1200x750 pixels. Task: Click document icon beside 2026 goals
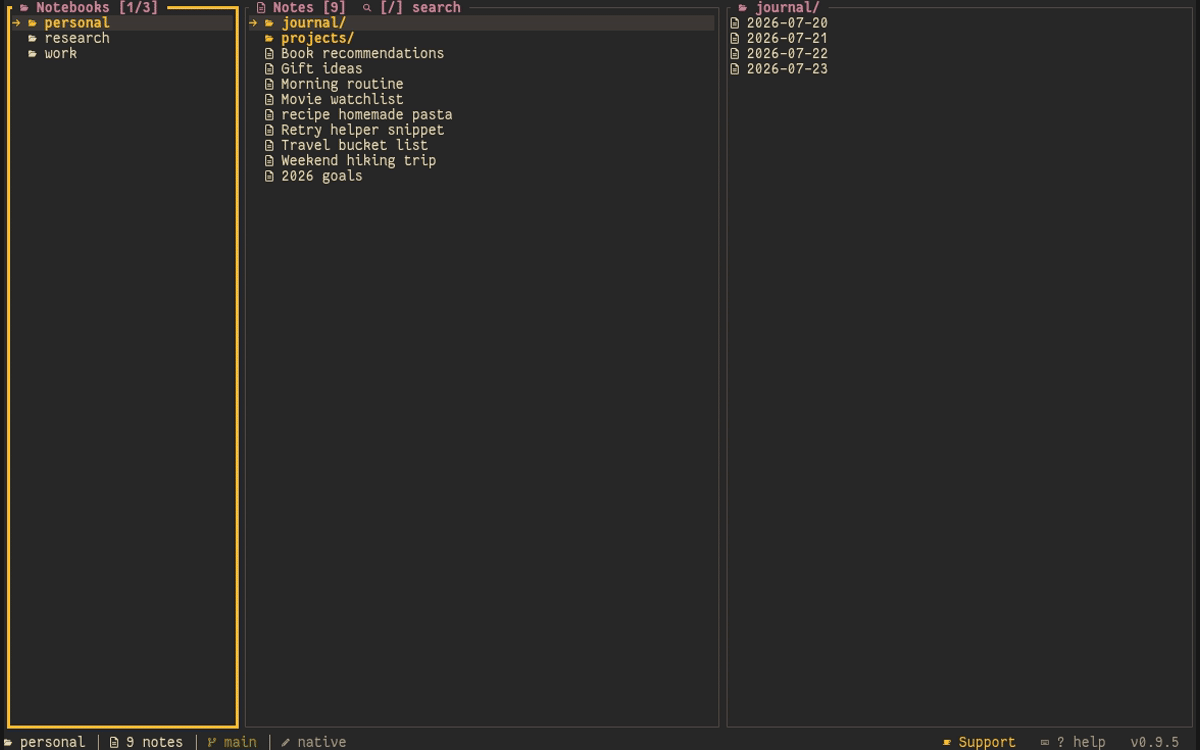(x=269, y=176)
